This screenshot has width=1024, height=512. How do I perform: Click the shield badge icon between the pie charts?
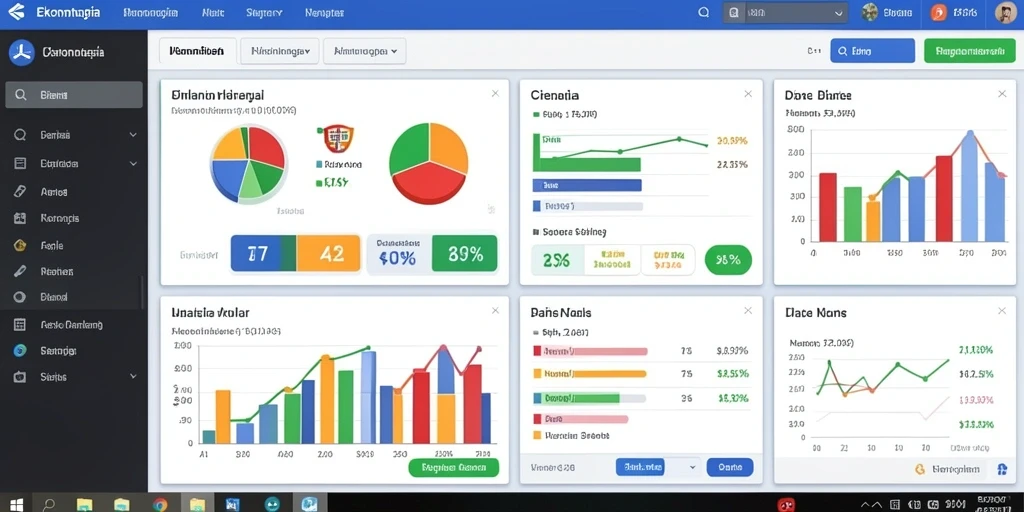coord(338,138)
